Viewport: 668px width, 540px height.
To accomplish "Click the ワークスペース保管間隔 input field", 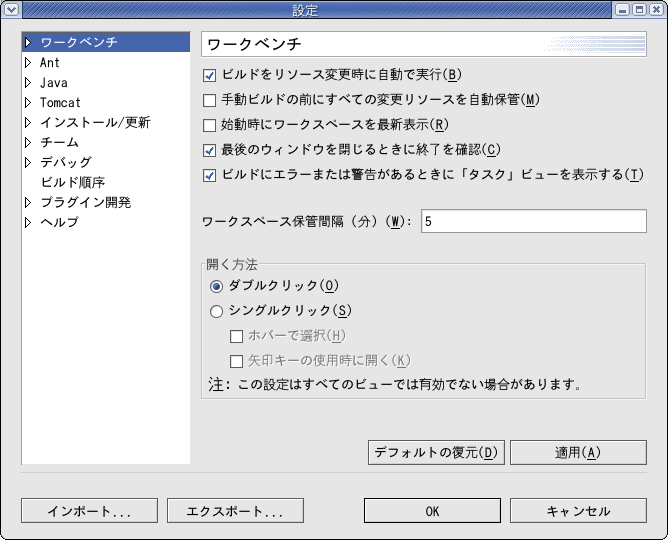I will tap(534, 221).
